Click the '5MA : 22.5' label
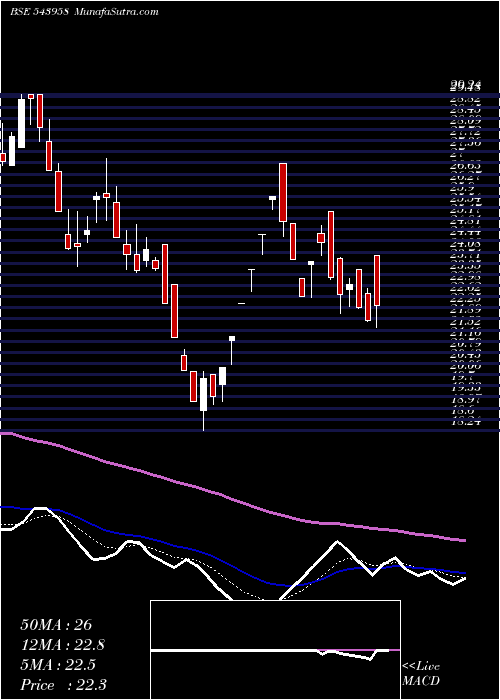The image size is (500, 700). click(57, 664)
